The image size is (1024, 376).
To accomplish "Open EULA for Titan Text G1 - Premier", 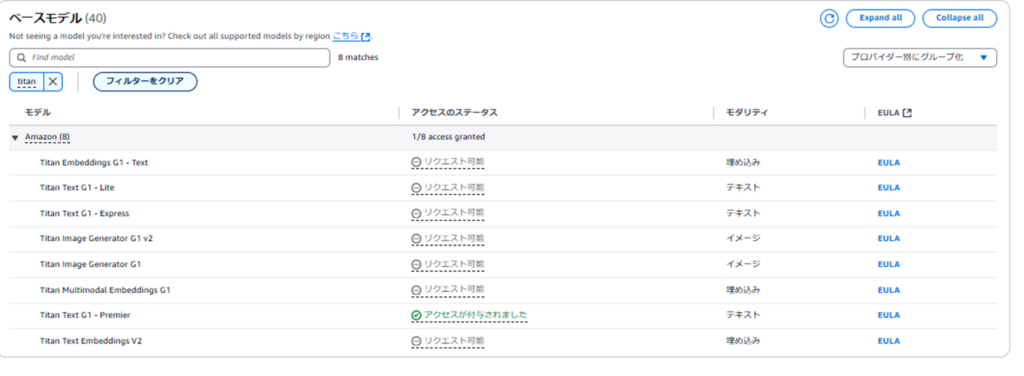I will tap(888, 315).
